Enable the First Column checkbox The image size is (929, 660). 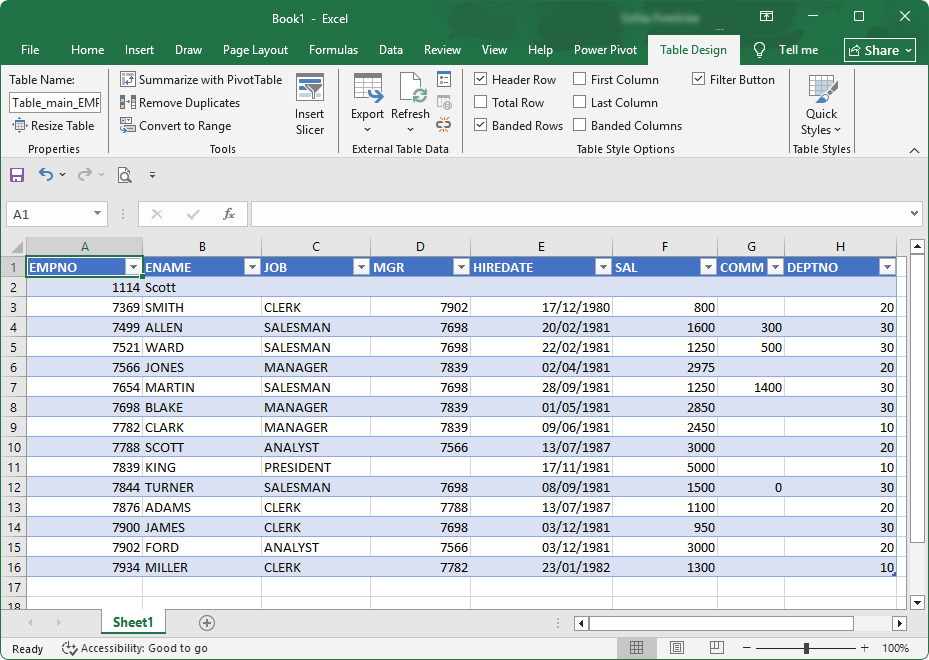click(579, 79)
